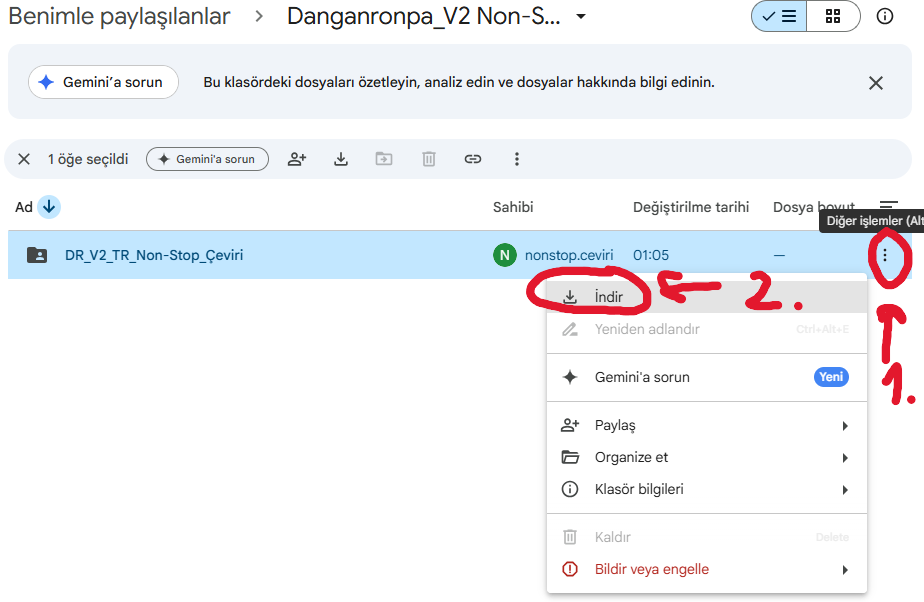Open the Organize et submenu

tap(707, 457)
